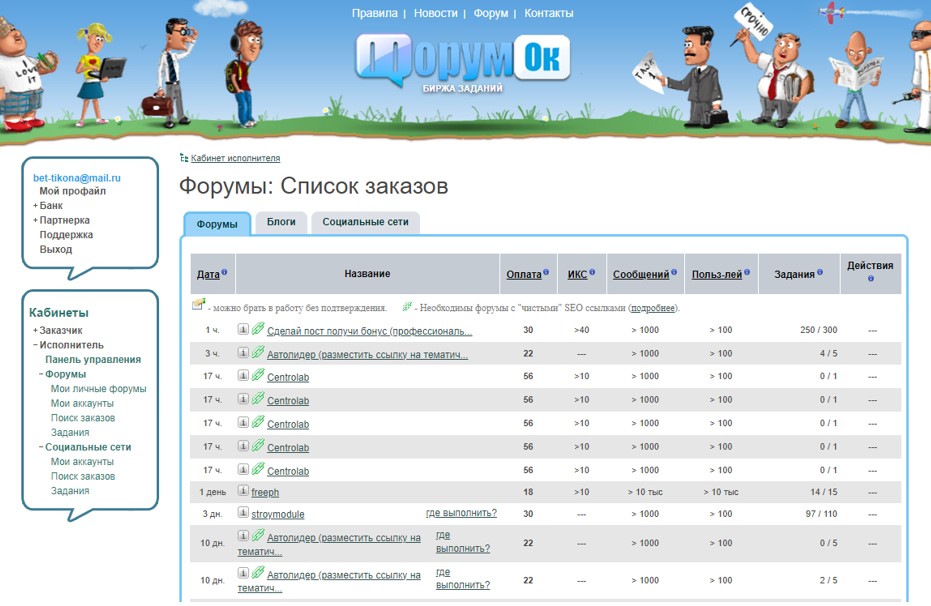This screenshot has width=931, height=606.
Task: Open Панель управления in sidebar
Action: click(x=93, y=360)
